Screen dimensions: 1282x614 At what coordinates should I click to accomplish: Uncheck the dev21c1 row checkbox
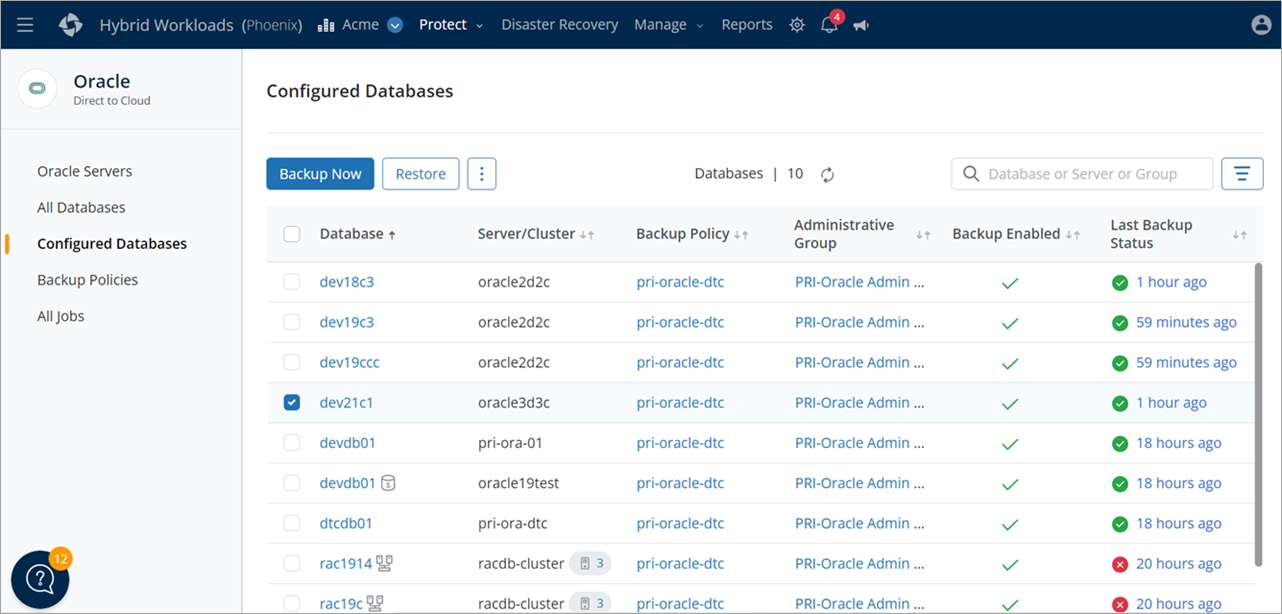coord(292,402)
